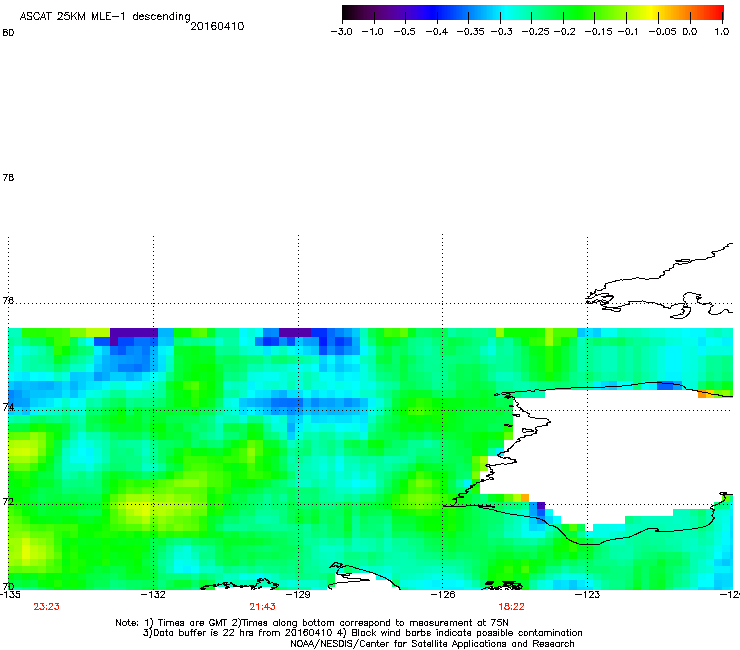Click the red 23:23 time label
The height and width of the screenshot is (650, 740).
pyautogui.click(x=46, y=607)
